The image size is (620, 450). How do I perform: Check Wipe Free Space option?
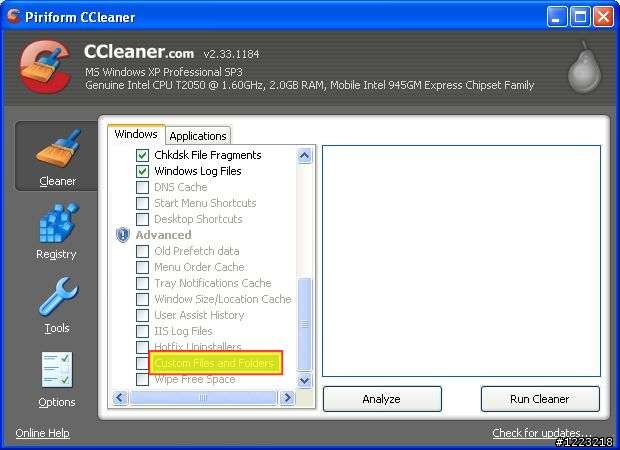coord(142,379)
